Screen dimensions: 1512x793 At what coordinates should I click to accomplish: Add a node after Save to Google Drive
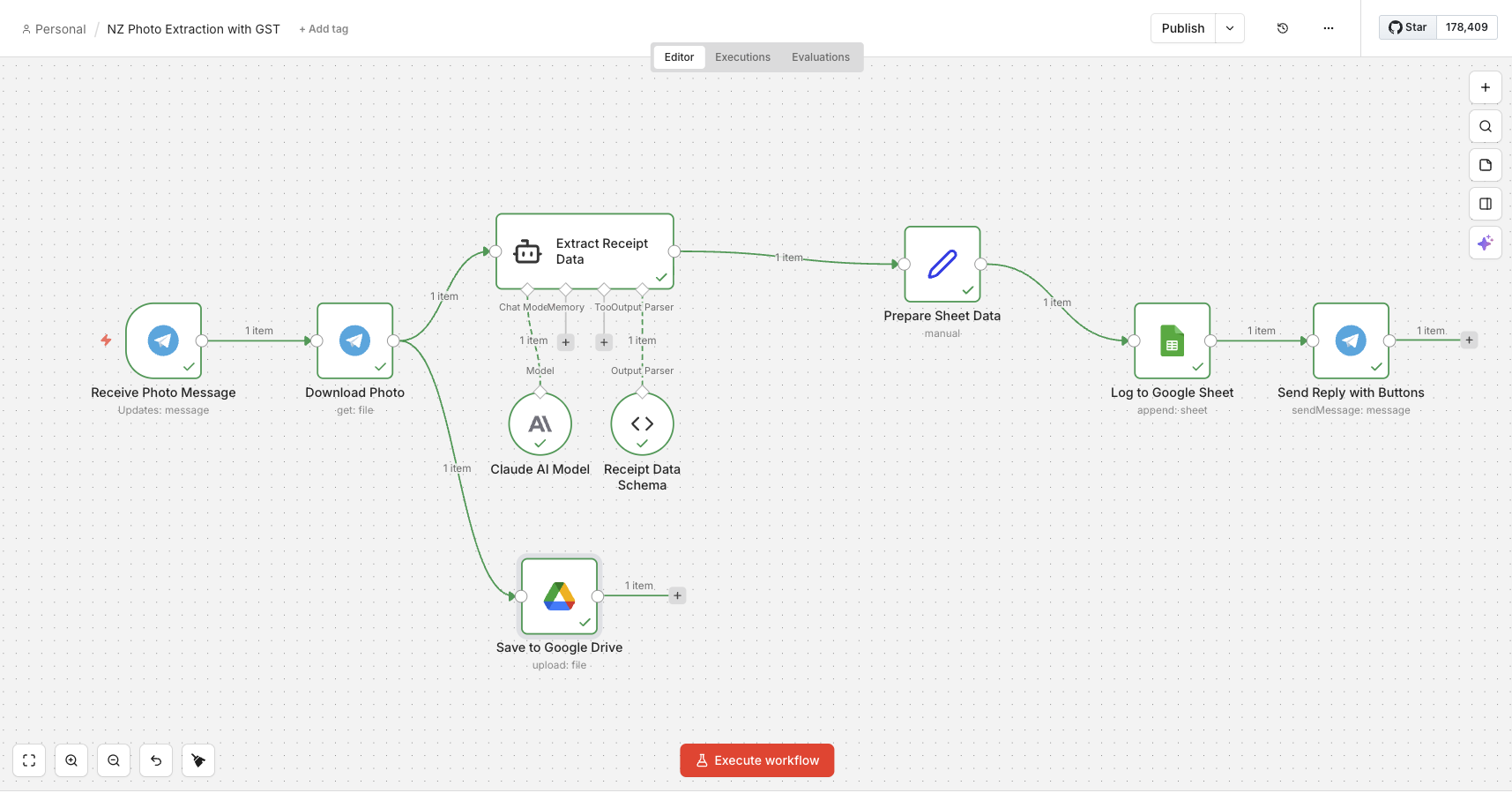click(677, 595)
